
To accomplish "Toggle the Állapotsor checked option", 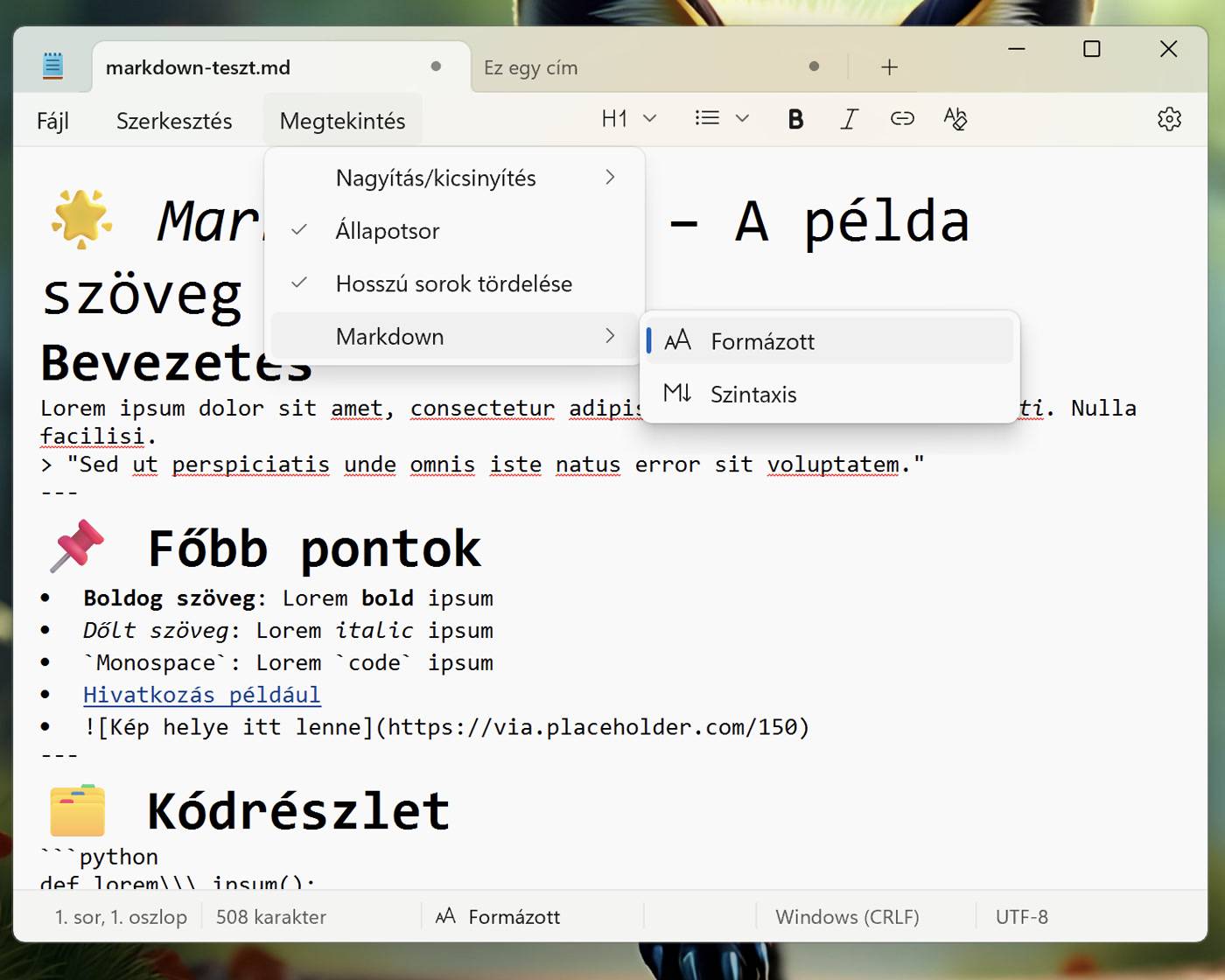I will point(454,231).
